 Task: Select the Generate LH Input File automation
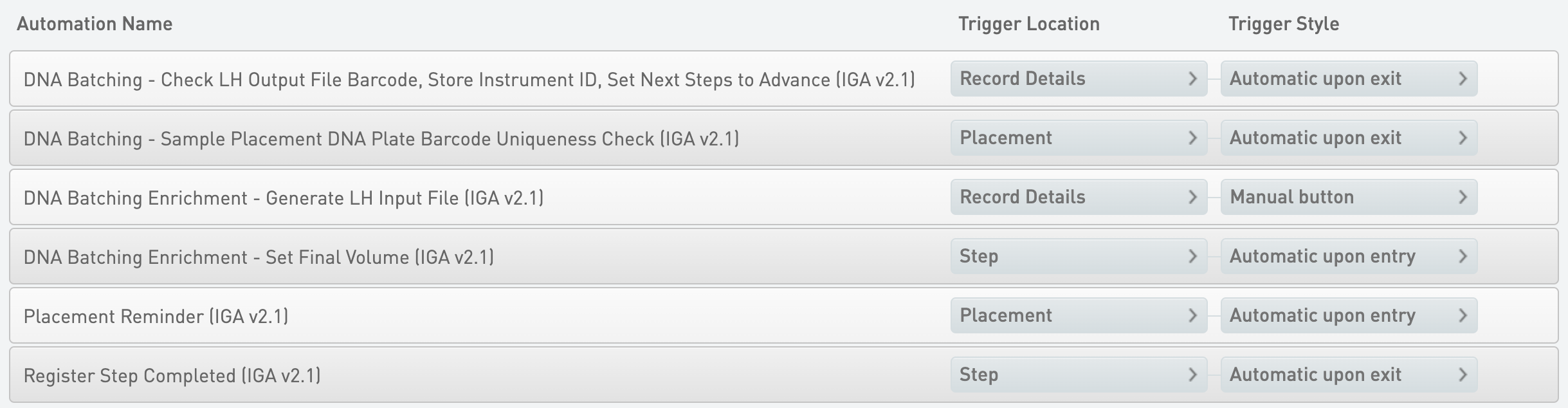(x=283, y=198)
